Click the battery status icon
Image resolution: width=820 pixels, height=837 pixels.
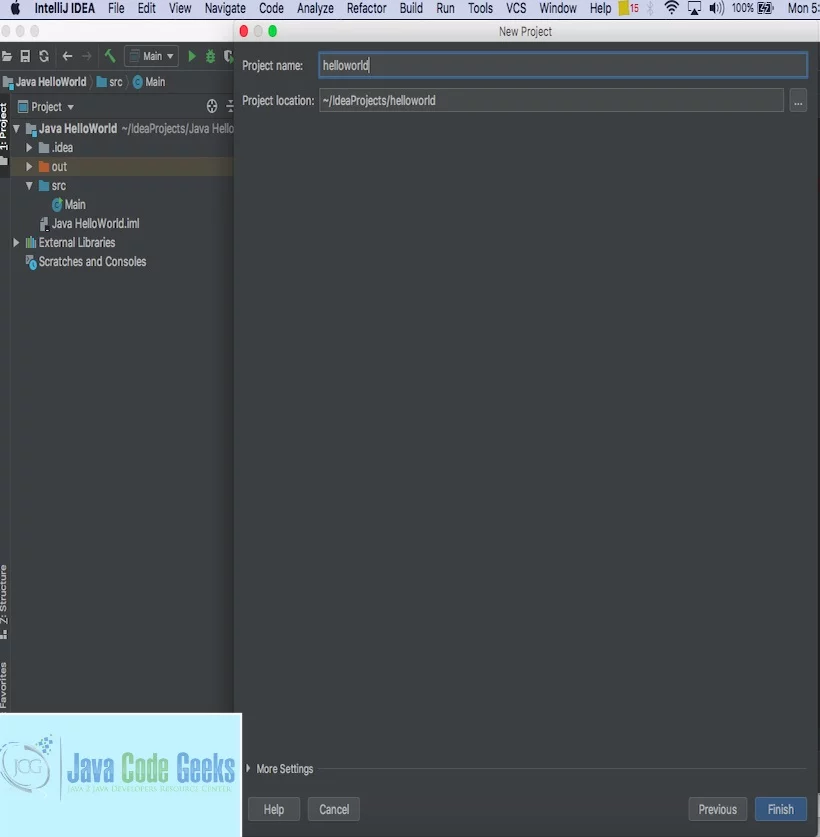coord(766,8)
